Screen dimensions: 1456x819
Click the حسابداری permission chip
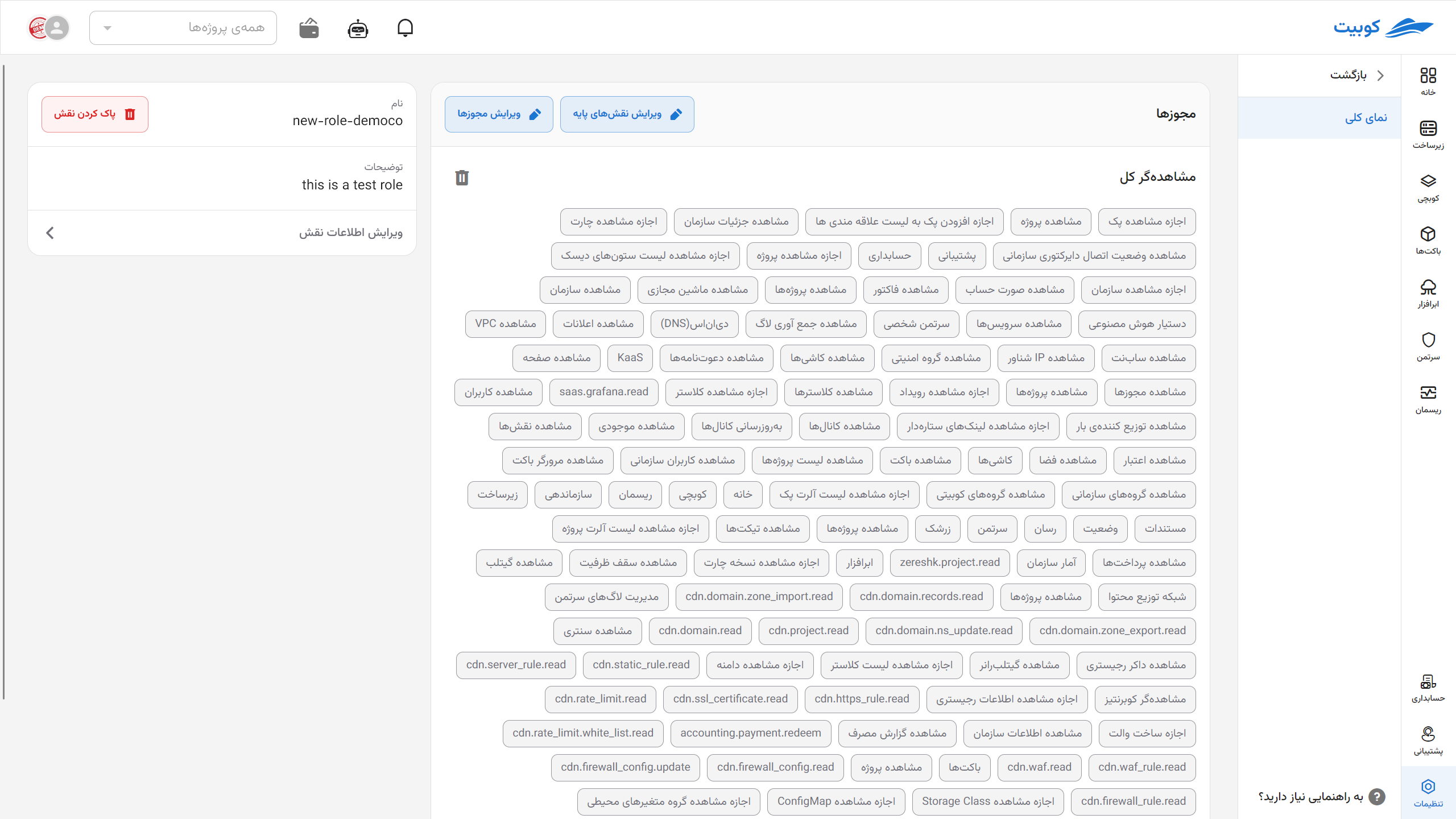pos(890,256)
